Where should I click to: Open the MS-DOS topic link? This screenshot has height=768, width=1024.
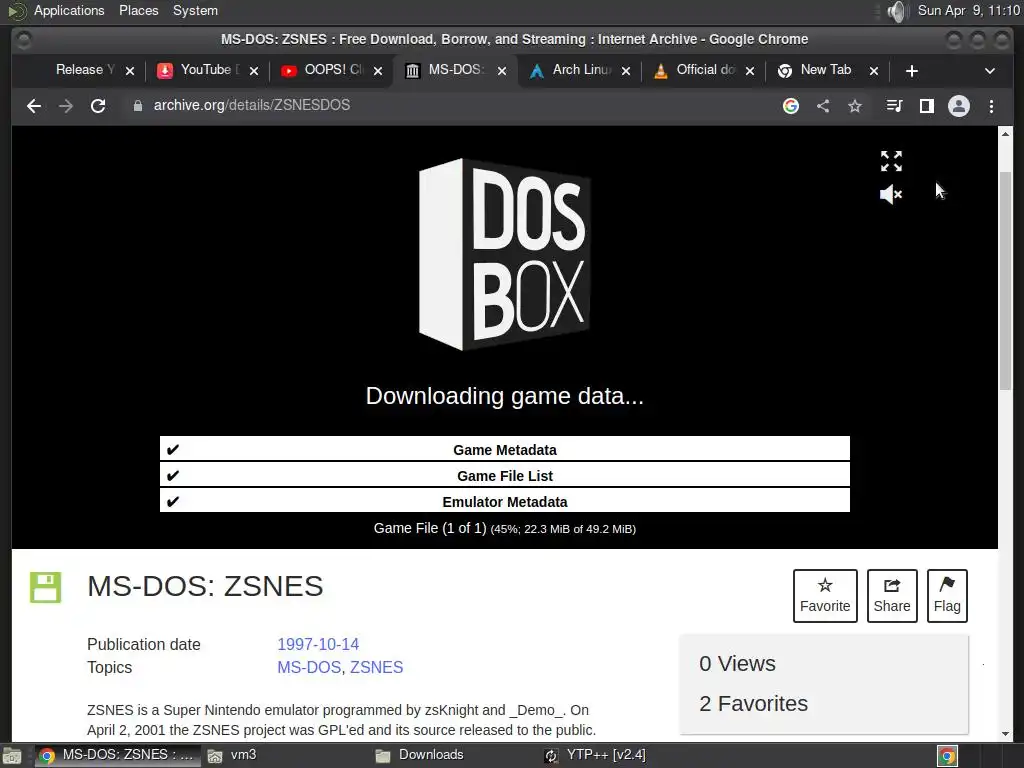pos(309,667)
